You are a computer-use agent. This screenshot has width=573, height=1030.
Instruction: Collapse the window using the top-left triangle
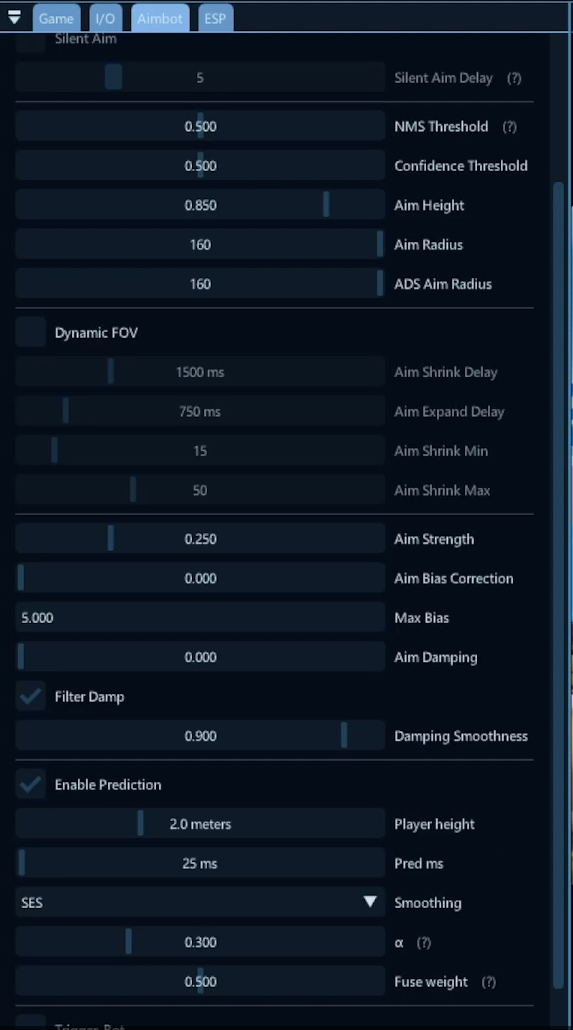14,17
